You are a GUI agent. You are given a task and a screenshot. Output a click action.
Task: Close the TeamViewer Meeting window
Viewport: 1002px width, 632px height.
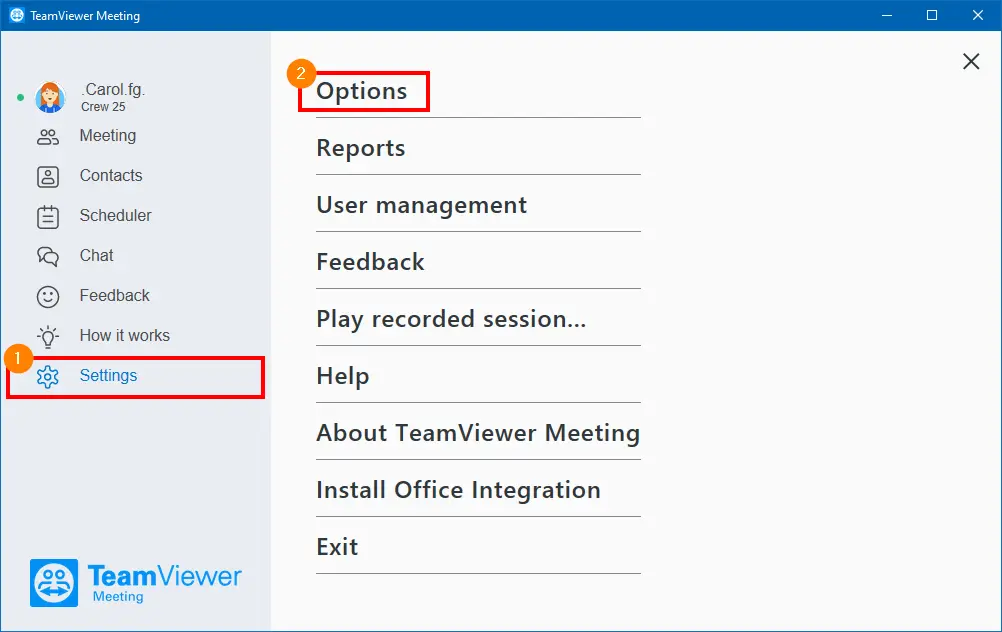click(978, 15)
